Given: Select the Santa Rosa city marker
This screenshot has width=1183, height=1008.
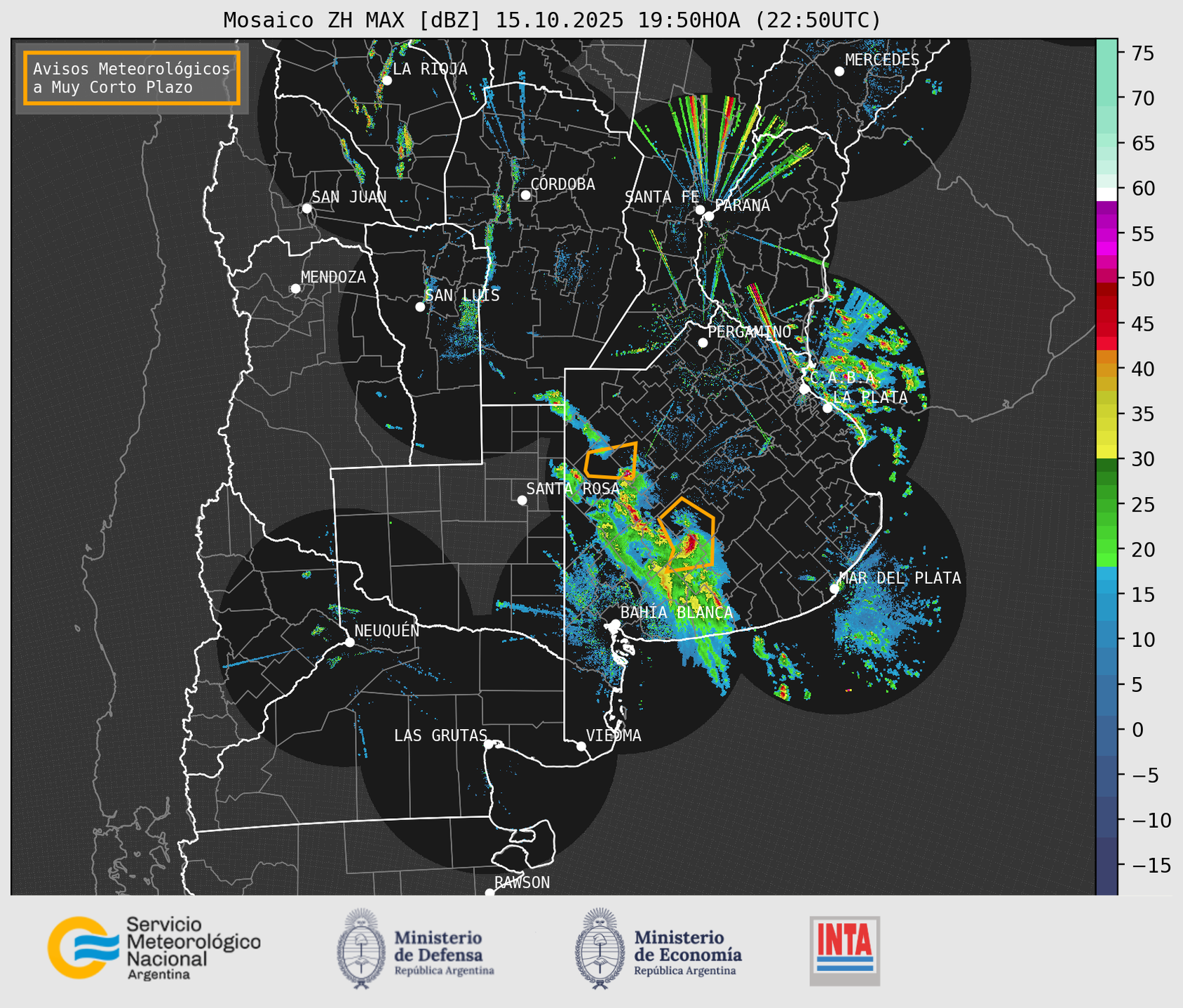Looking at the screenshot, I should pos(522,500).
